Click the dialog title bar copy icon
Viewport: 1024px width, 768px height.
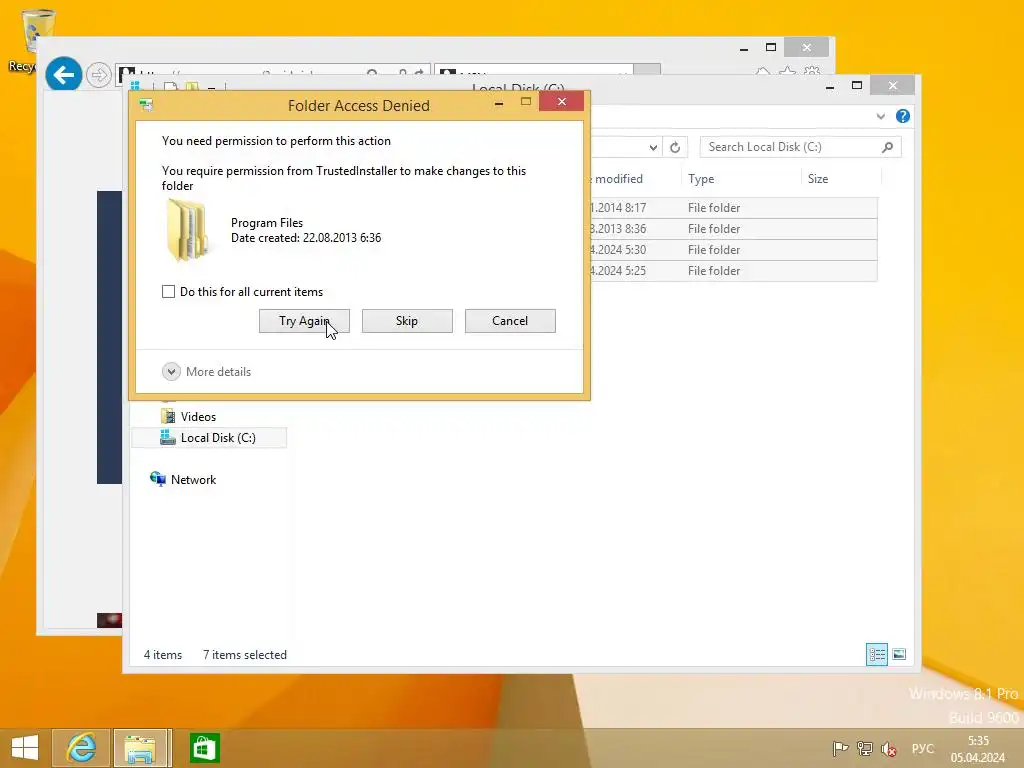pos(146,105)
